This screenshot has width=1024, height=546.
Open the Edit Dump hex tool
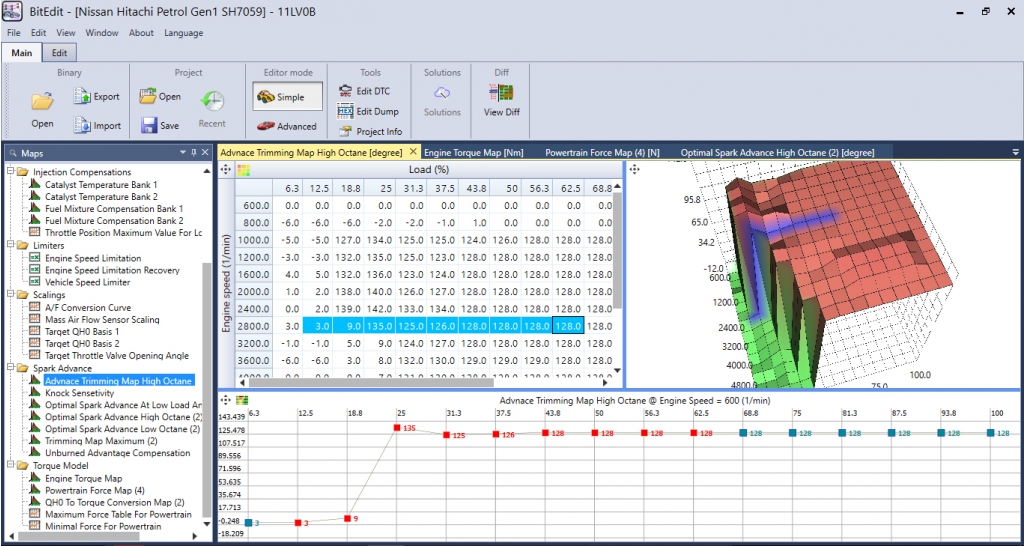coord(368,111)
